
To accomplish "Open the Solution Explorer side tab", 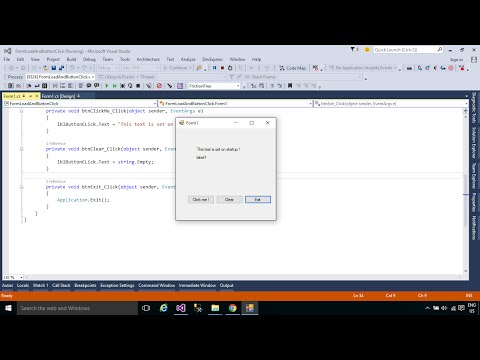I will (x=474, y=143).
